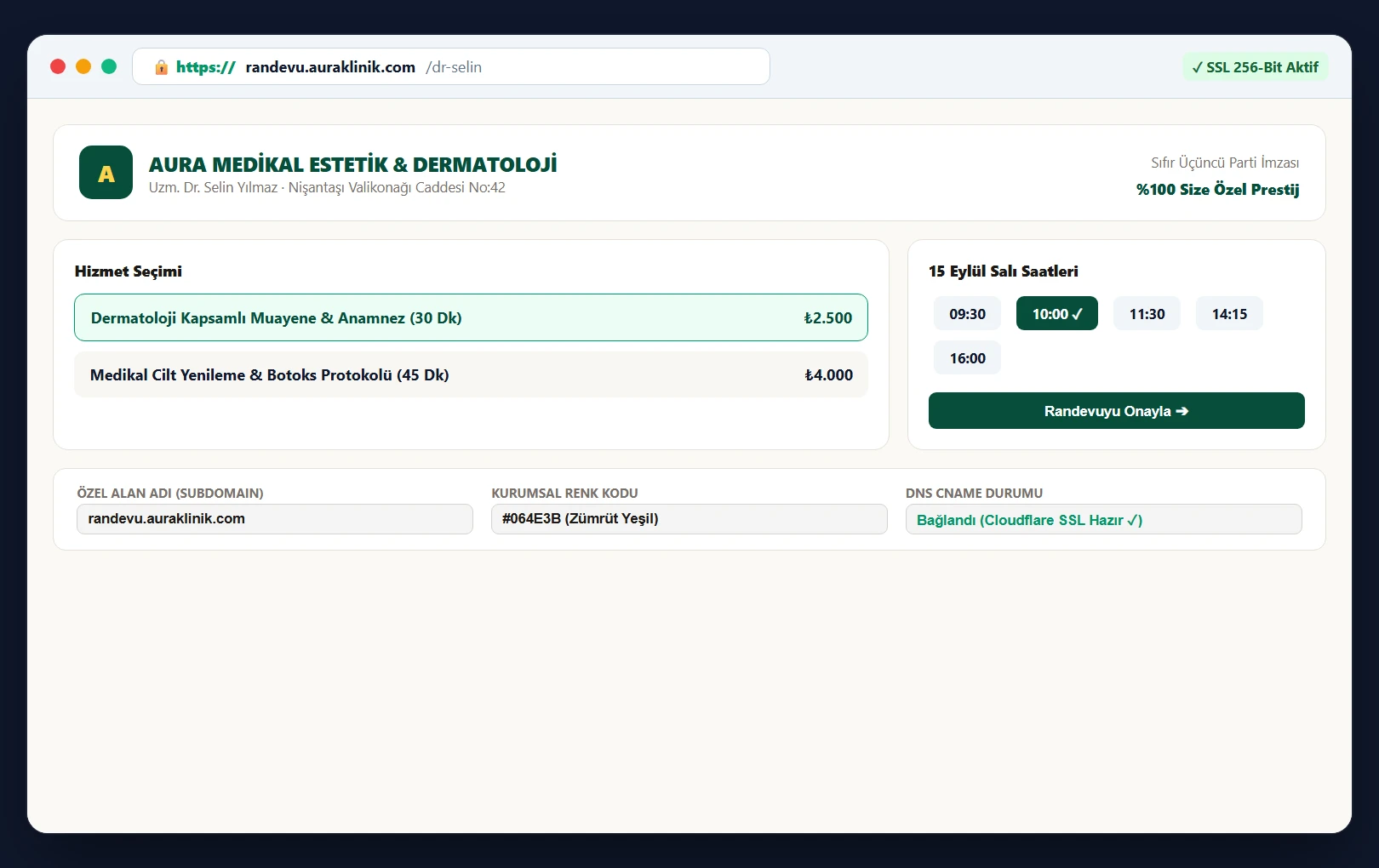Image resolution: width=1379 pixels, height=868 pixels.
Task: Select Medikal Cilt Yenileme & Botoks service
Action: coord(471,374)
